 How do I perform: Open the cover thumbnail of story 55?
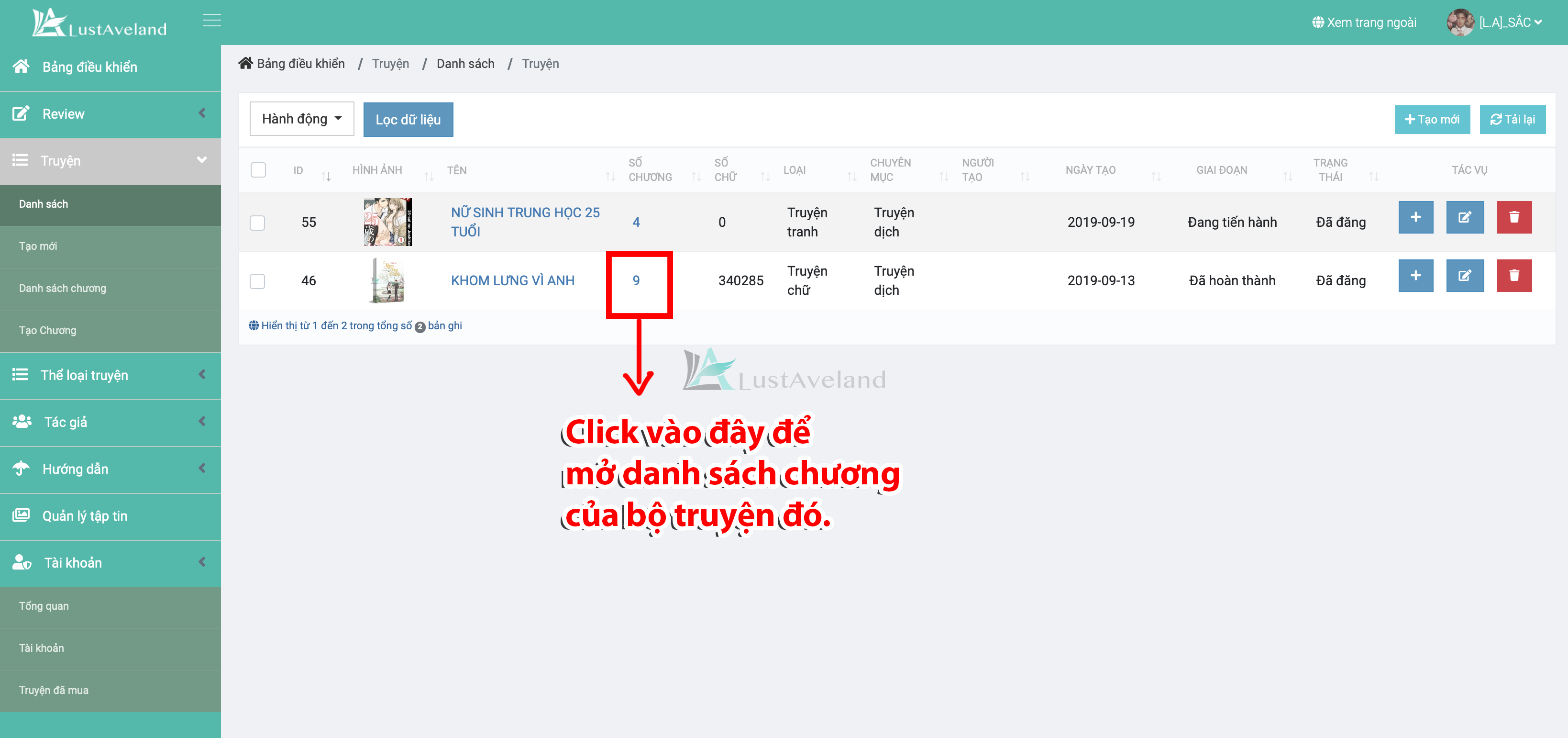(x=388, y=222)
